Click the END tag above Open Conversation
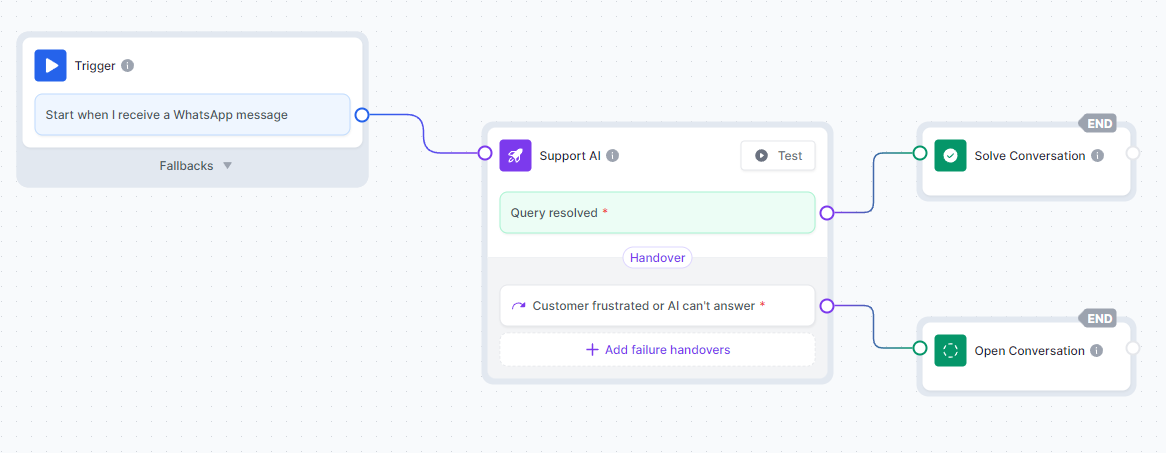Viewport: 1166px width, 453px height. [1098, 318]
